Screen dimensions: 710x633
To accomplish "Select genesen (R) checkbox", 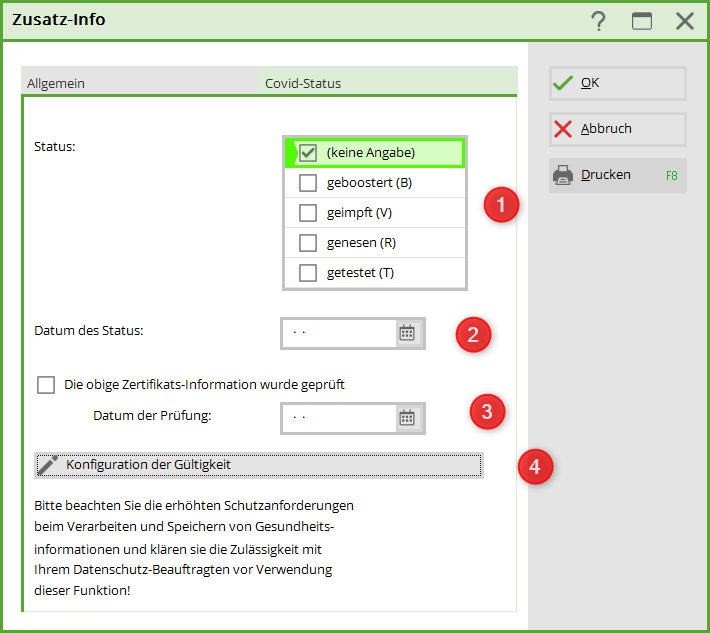I will 308,243.
